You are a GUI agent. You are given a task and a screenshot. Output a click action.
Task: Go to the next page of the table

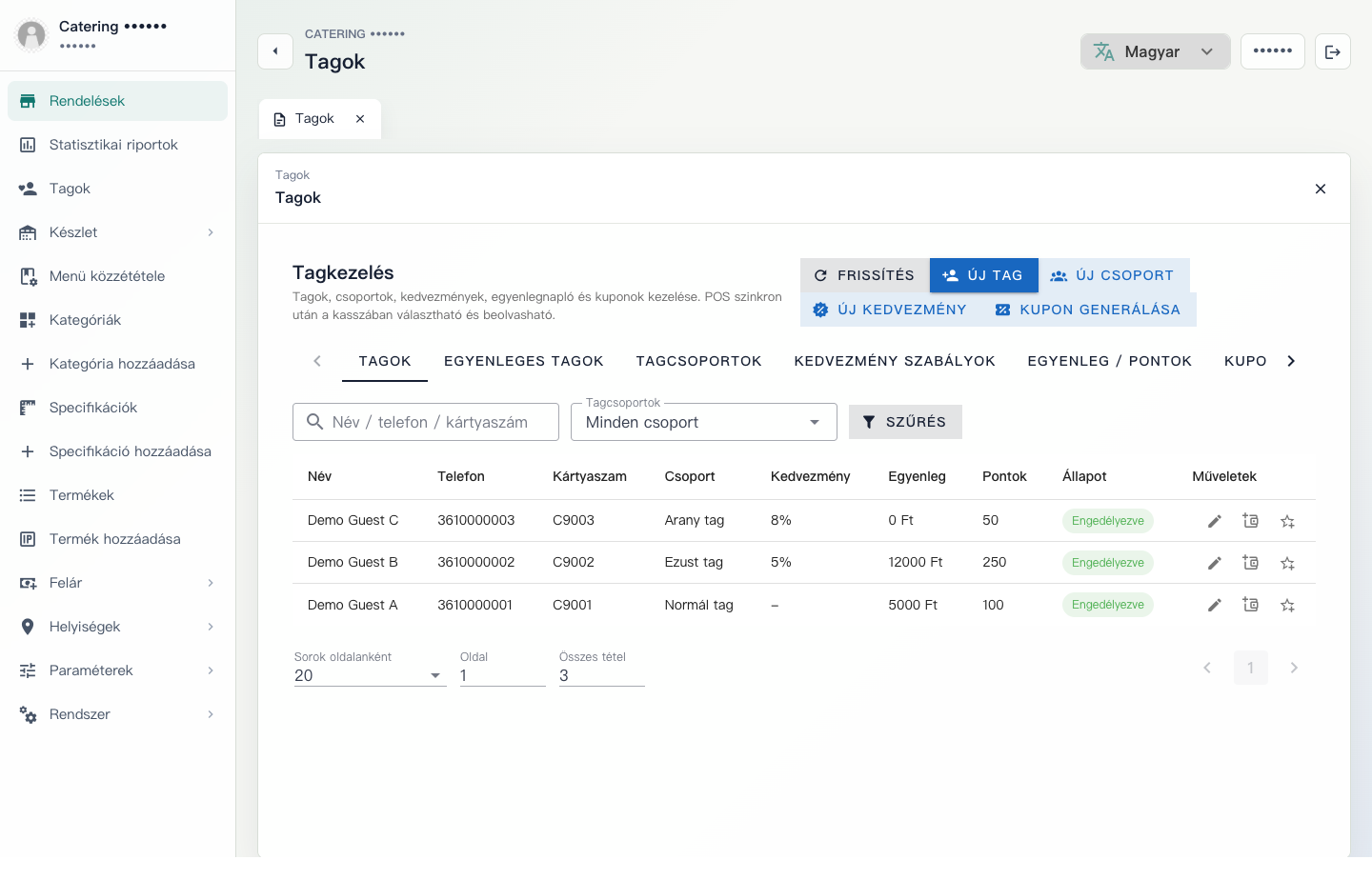point(1294,668)
